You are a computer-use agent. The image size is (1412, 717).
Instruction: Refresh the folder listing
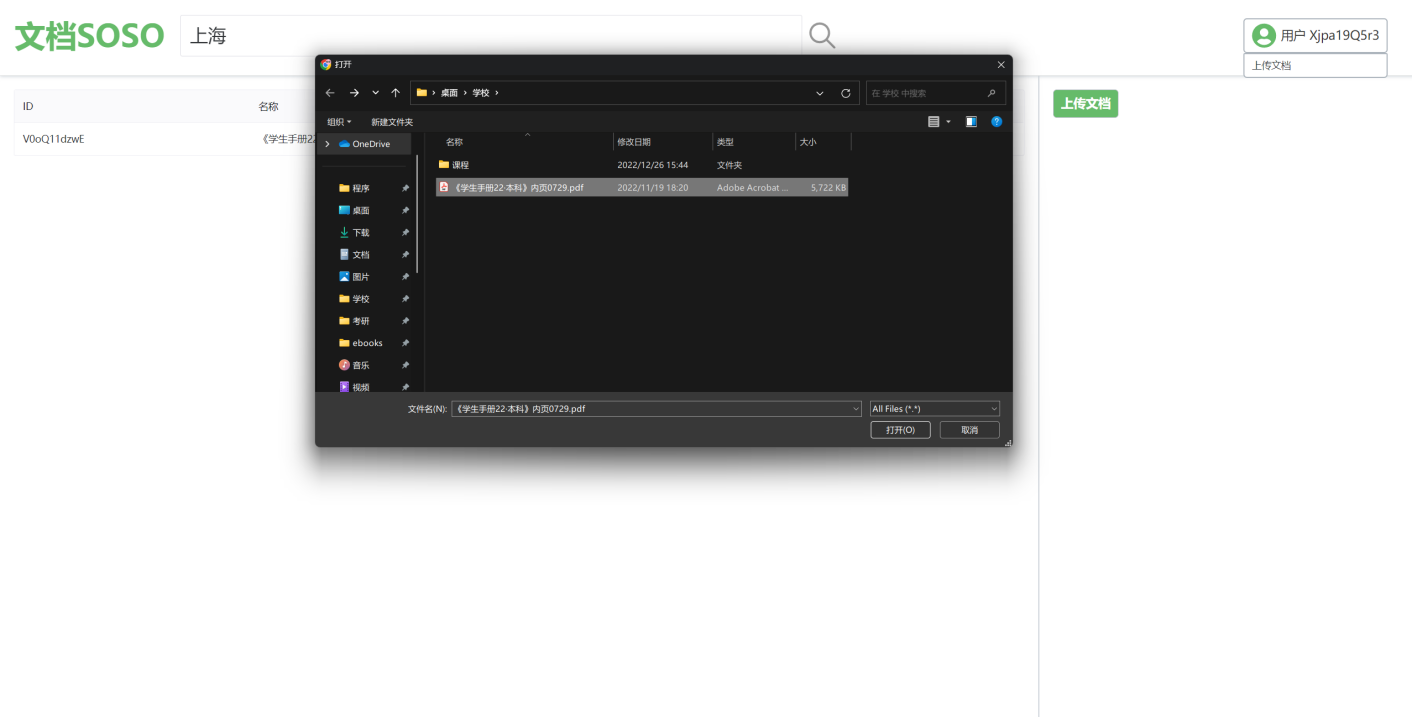click(x=846, y=93)
